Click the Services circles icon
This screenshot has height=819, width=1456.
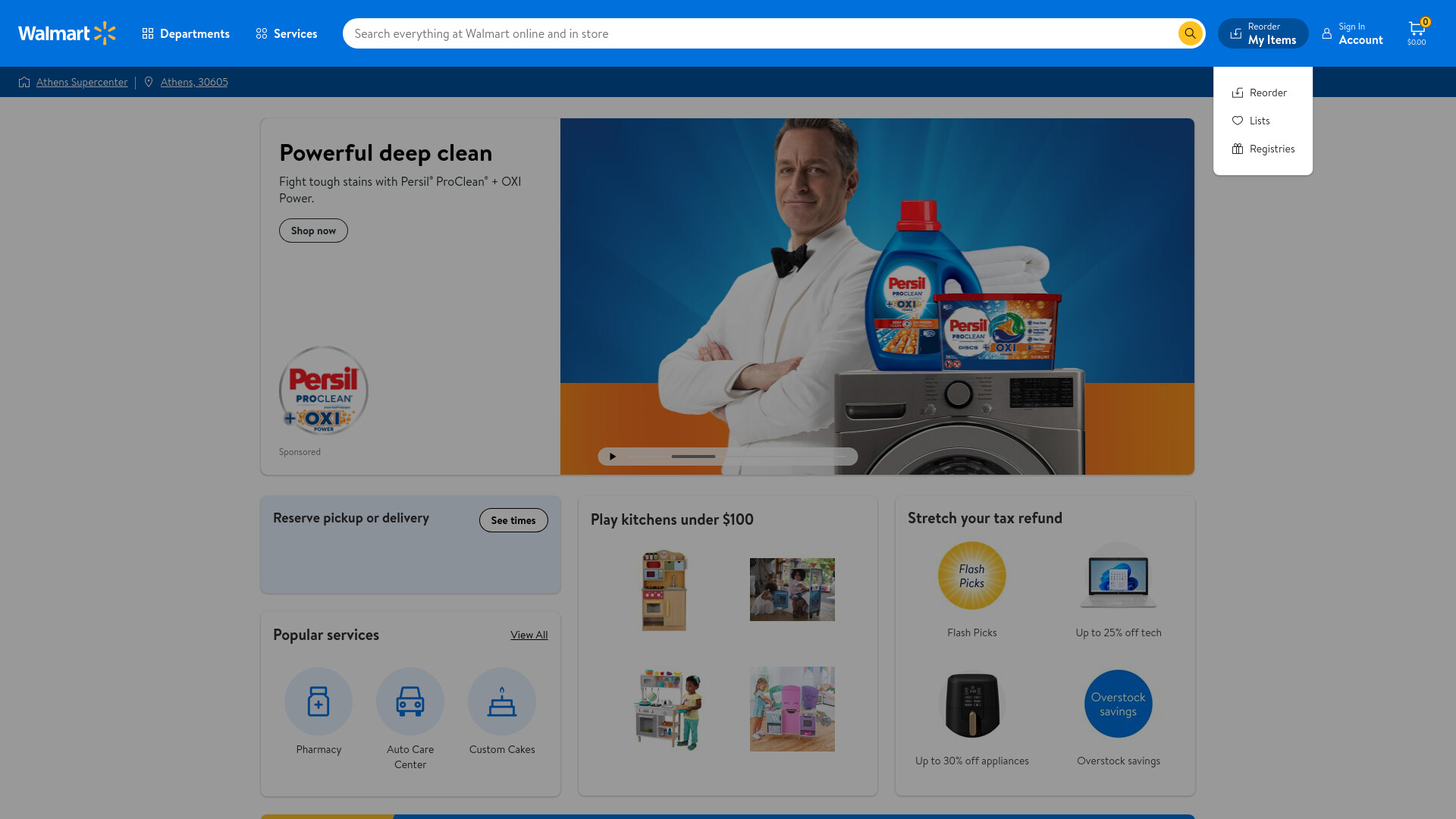point(262,33)
